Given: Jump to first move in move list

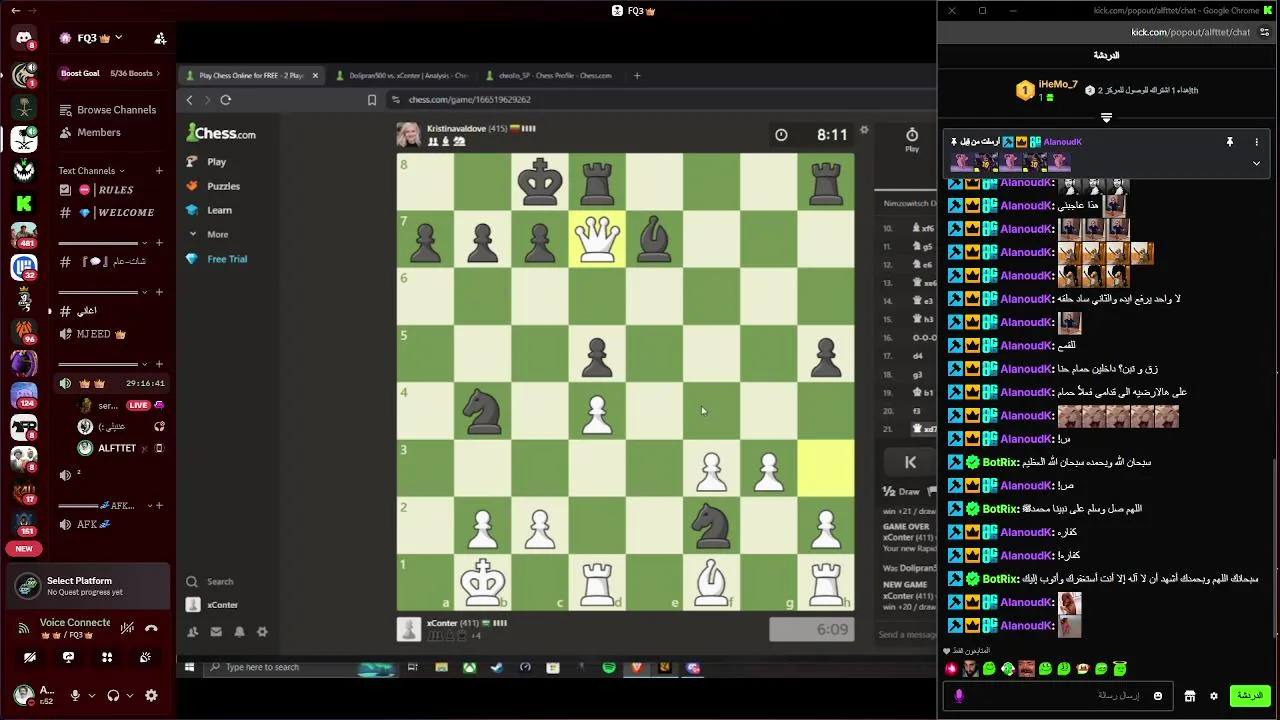Looking at the screenshot, I should point(910,462).
